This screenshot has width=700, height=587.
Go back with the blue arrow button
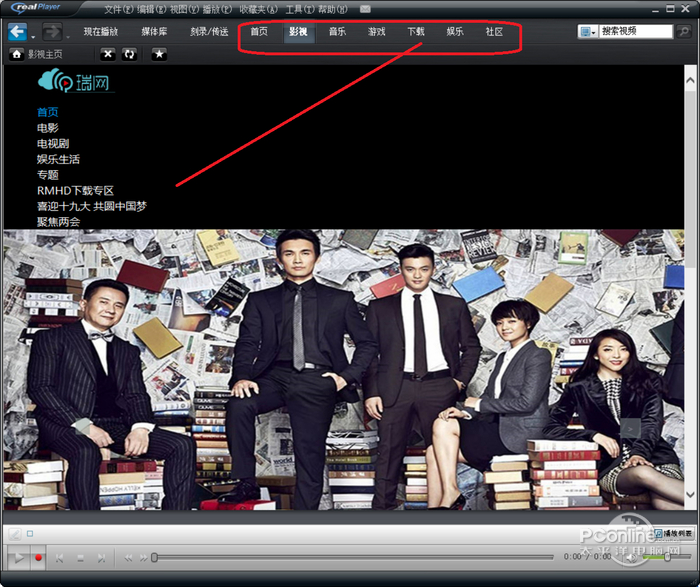pos(17,32)
